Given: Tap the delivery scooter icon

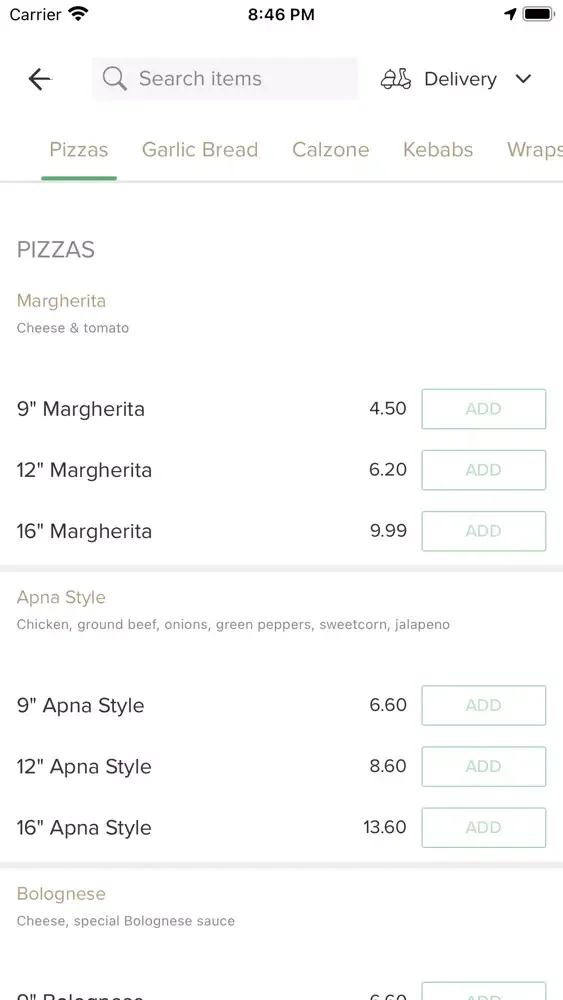Looking at the screenshot, I should [396, 79].
